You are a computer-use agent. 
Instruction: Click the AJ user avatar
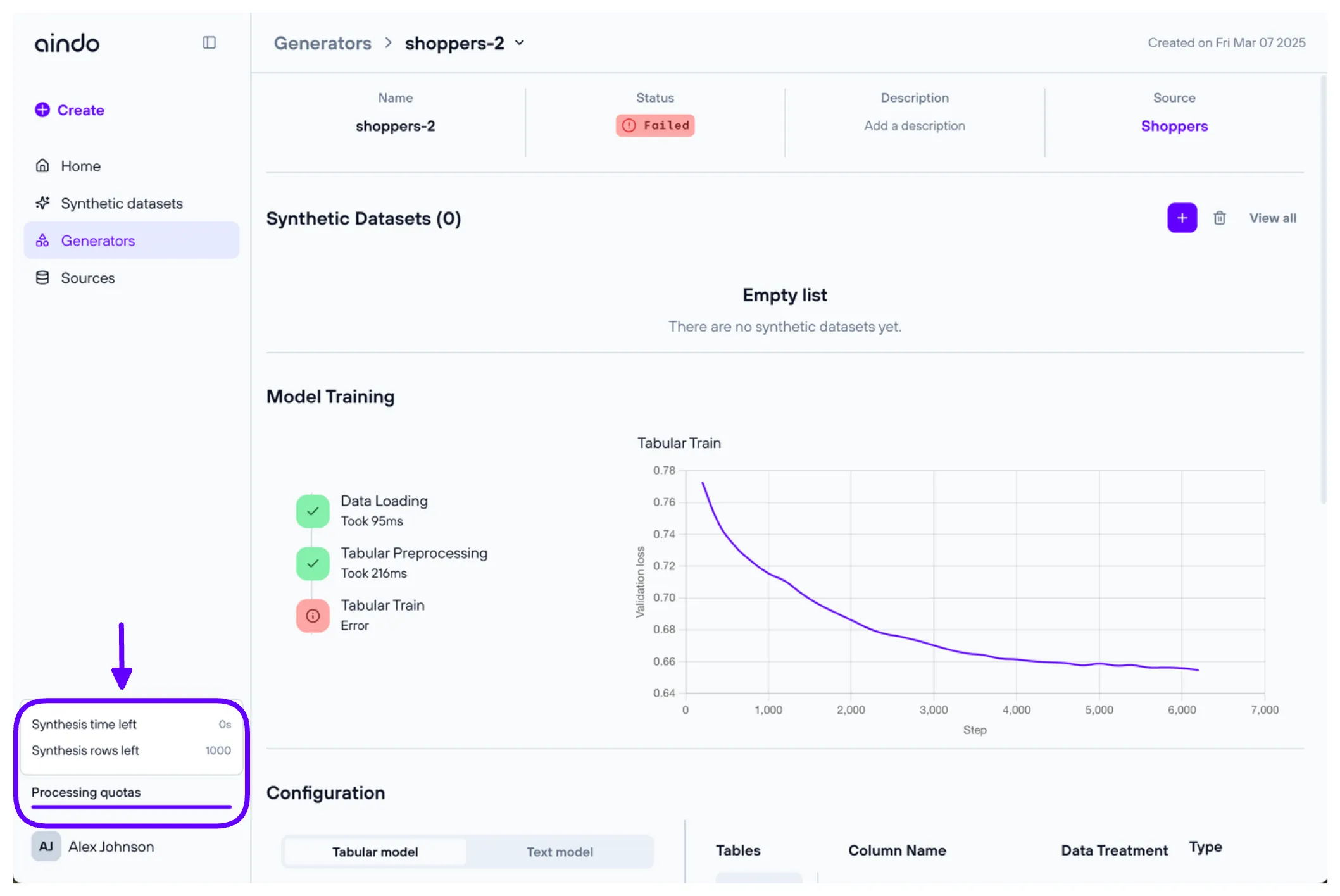pos(46,846)
